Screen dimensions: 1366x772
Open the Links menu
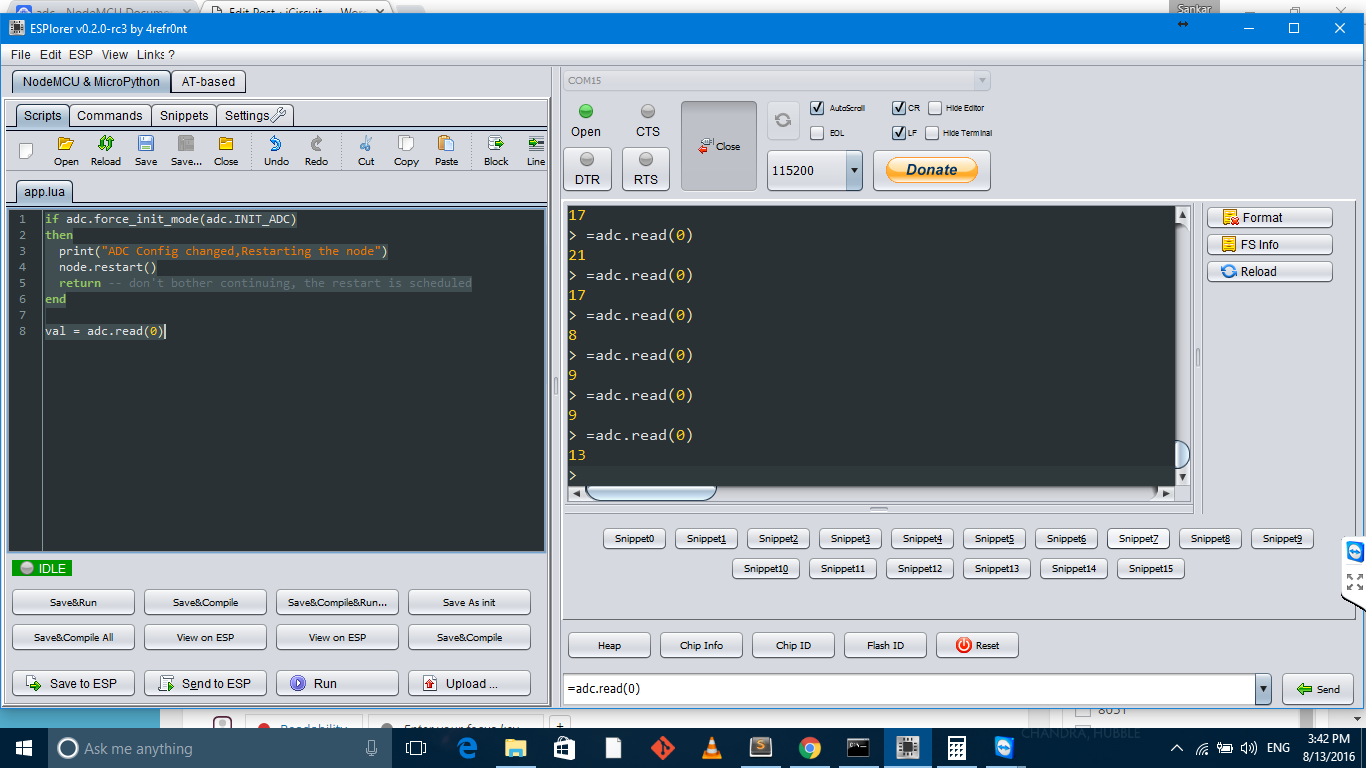151,54
